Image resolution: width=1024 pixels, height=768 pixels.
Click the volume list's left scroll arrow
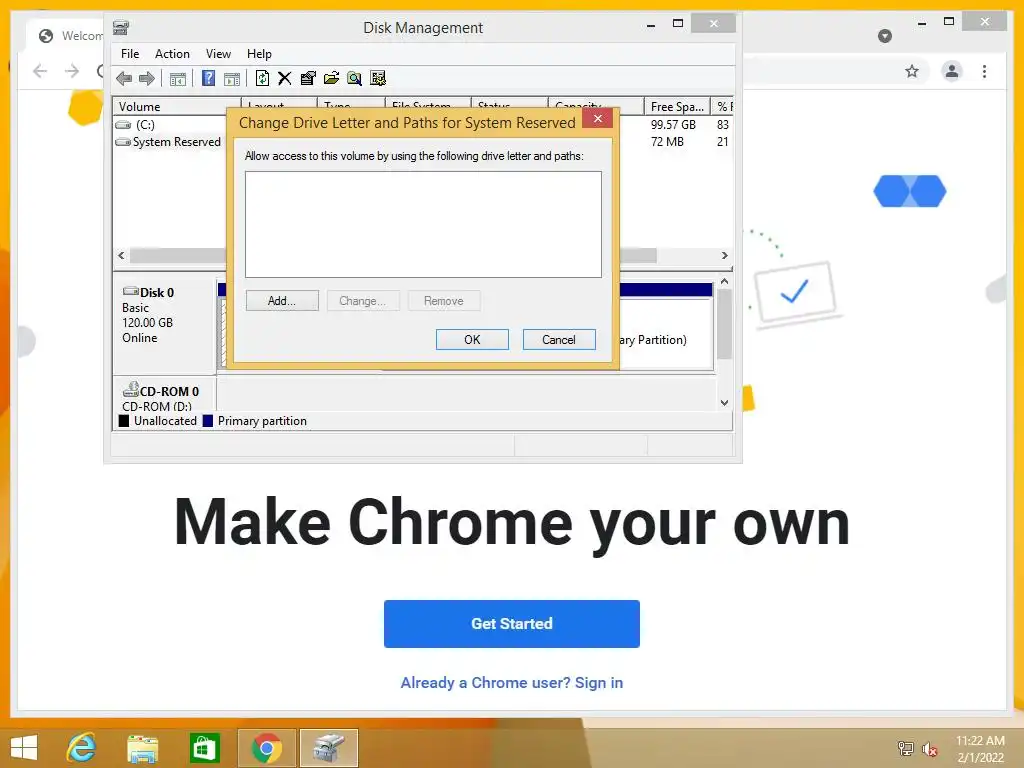[121, 255]
